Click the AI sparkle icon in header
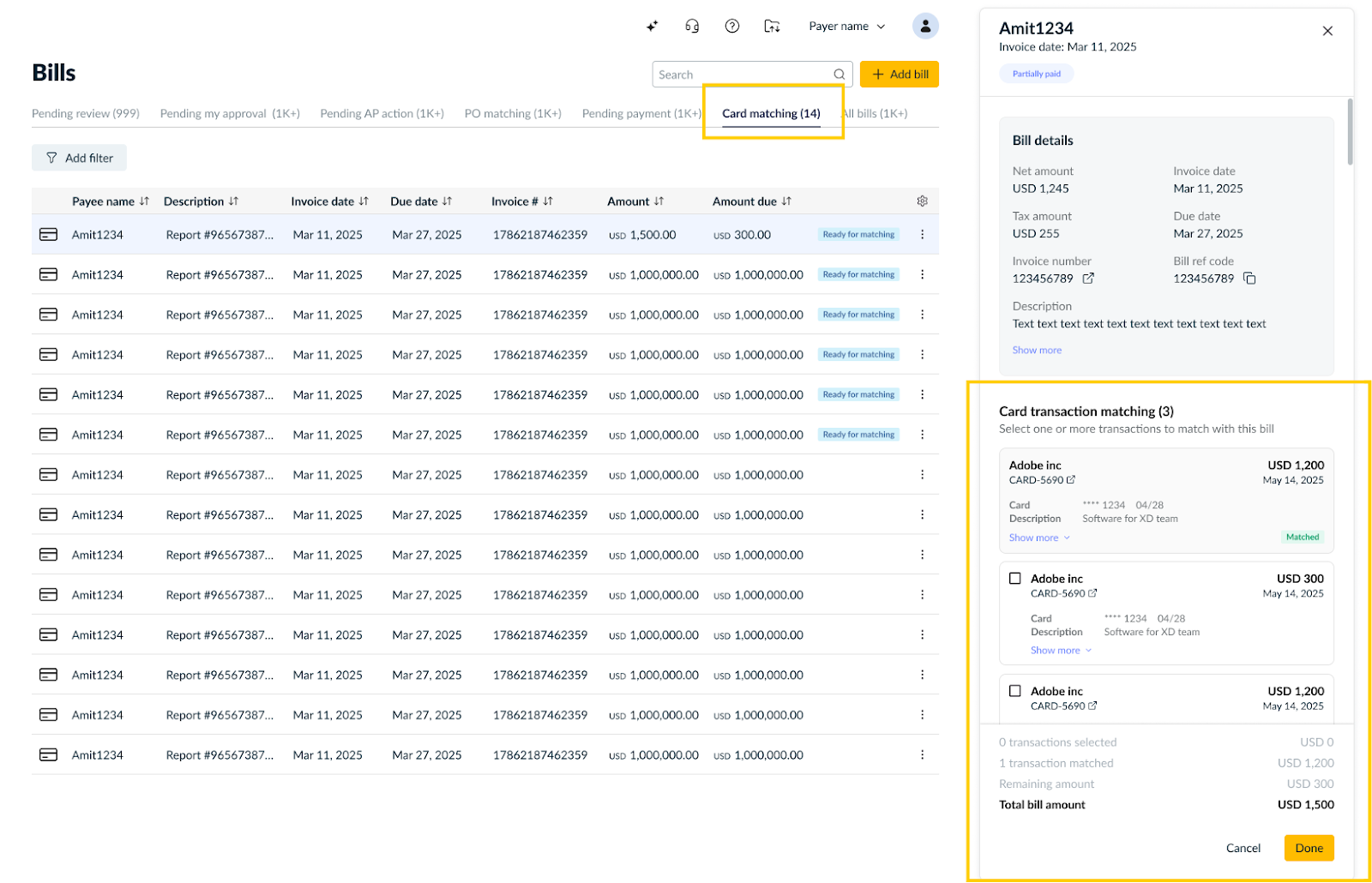This screenshot has width=1372, height=883. click(x=652, y=27)
